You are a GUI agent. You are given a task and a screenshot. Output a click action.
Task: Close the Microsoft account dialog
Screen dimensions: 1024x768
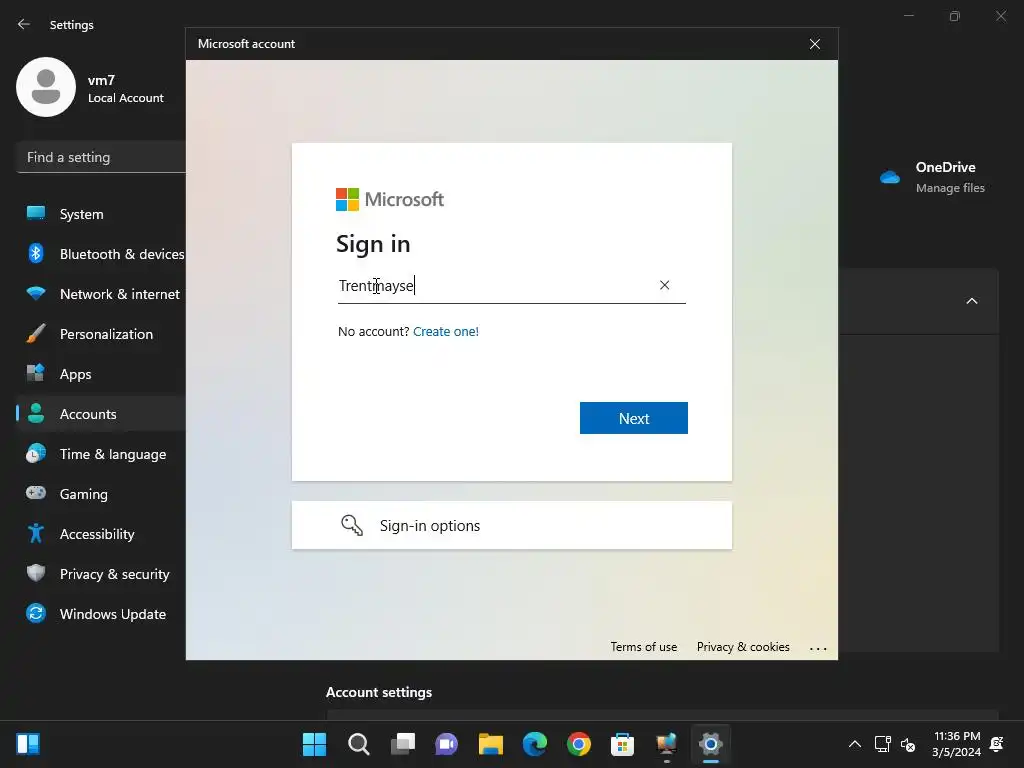814,44
